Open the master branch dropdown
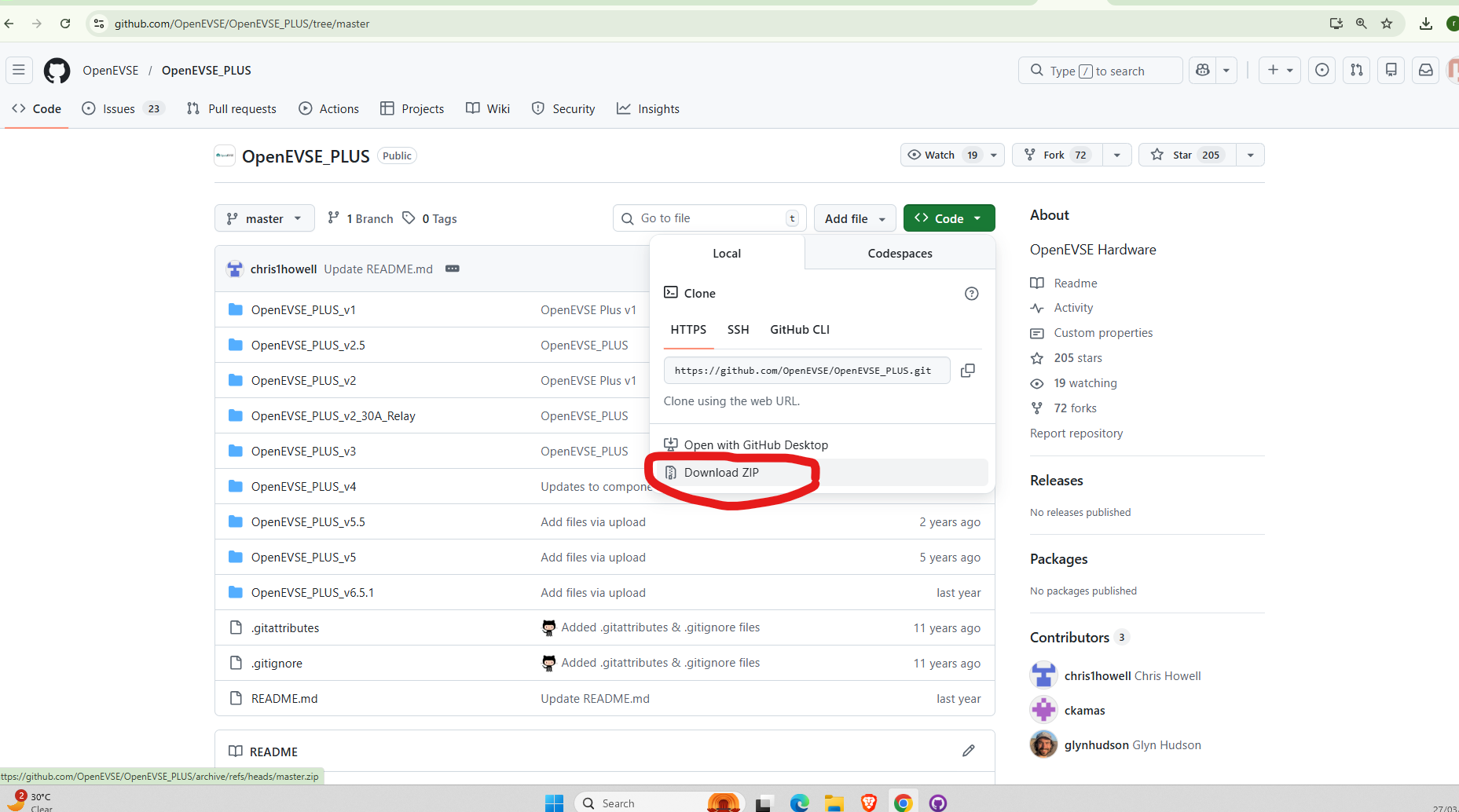 click(x=264, y=219)
